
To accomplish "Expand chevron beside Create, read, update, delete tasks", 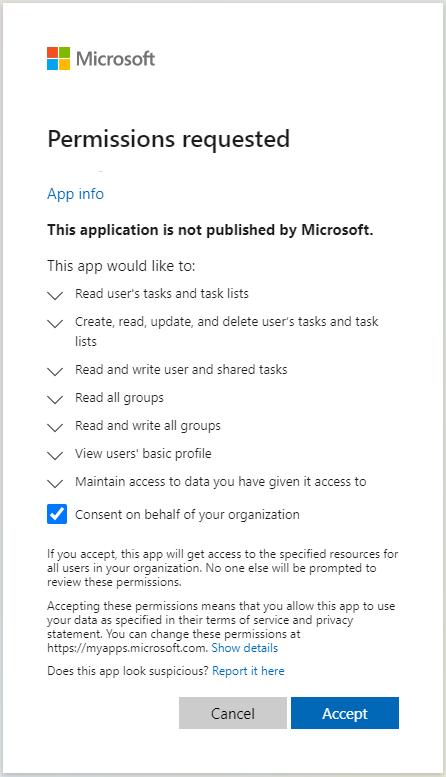I will (55, 324).
